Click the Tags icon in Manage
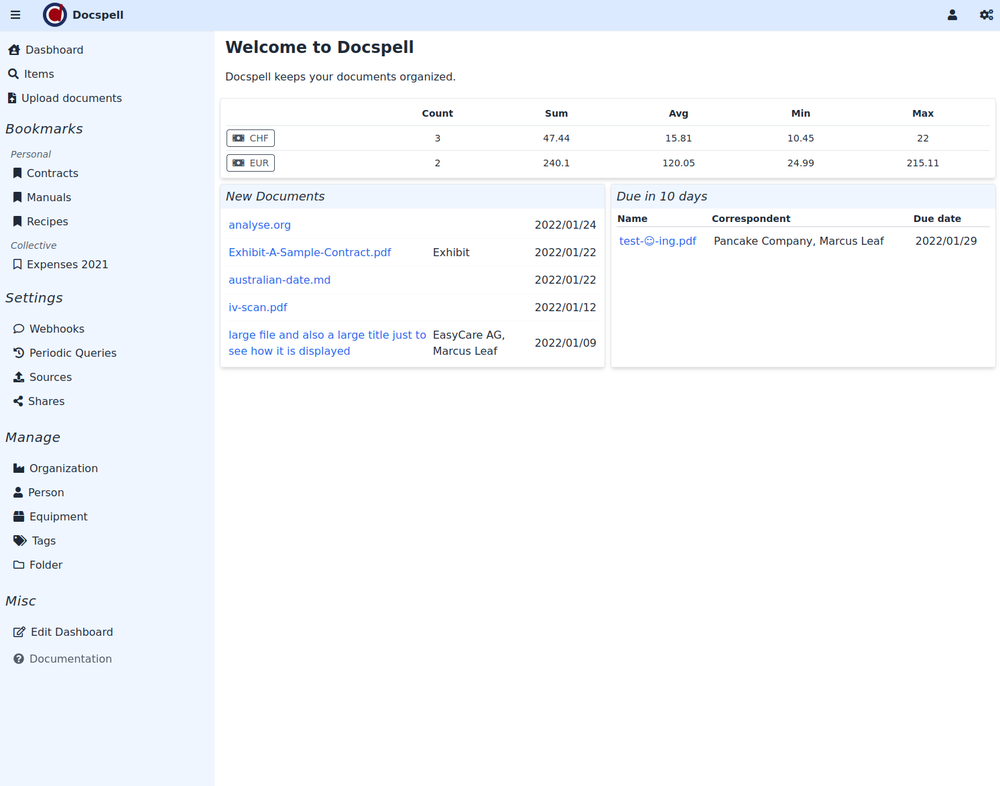This screenshot has height=786, width=1000. (x=20, y=541)
